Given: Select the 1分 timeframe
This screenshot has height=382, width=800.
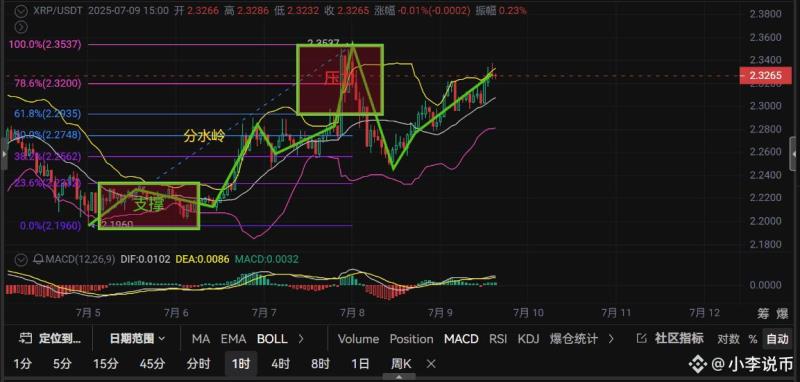Looking at the screenshot, I should click(22, 364).
